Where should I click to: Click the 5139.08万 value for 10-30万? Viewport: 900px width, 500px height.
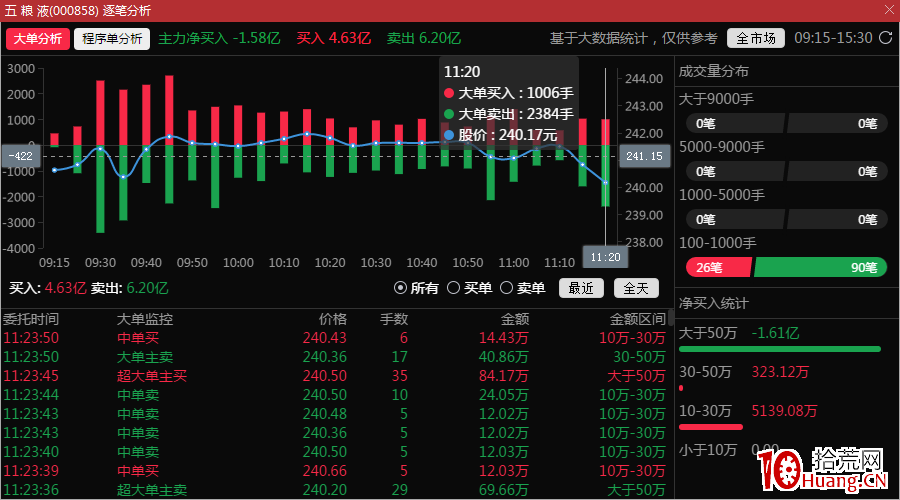tap(784, 411)
